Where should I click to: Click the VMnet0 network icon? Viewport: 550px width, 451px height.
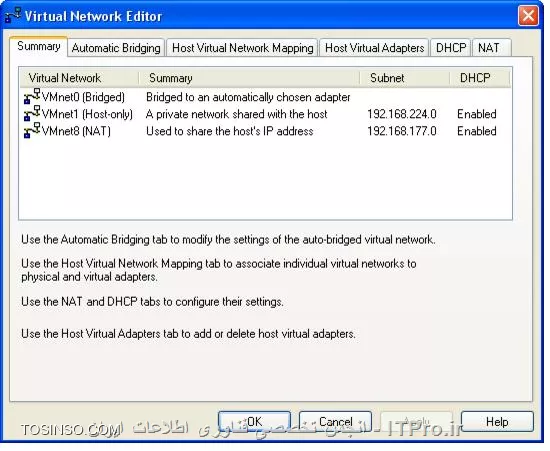[x=32, y=96]
